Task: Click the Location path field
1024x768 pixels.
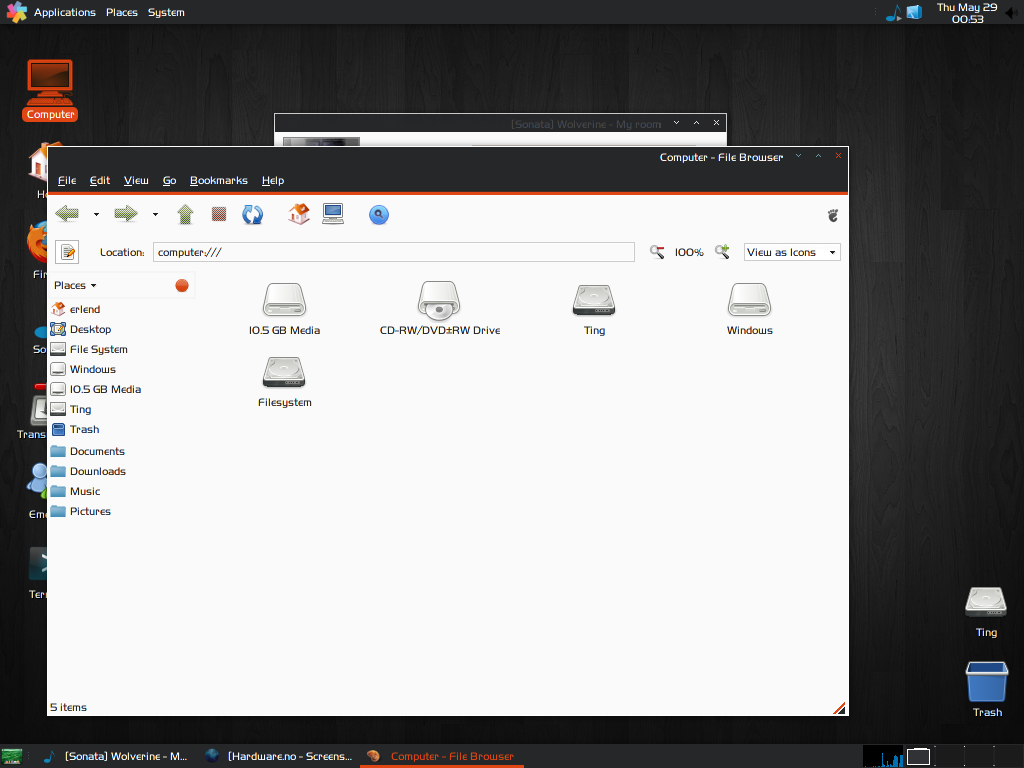Action: click(x=394, y=252)
